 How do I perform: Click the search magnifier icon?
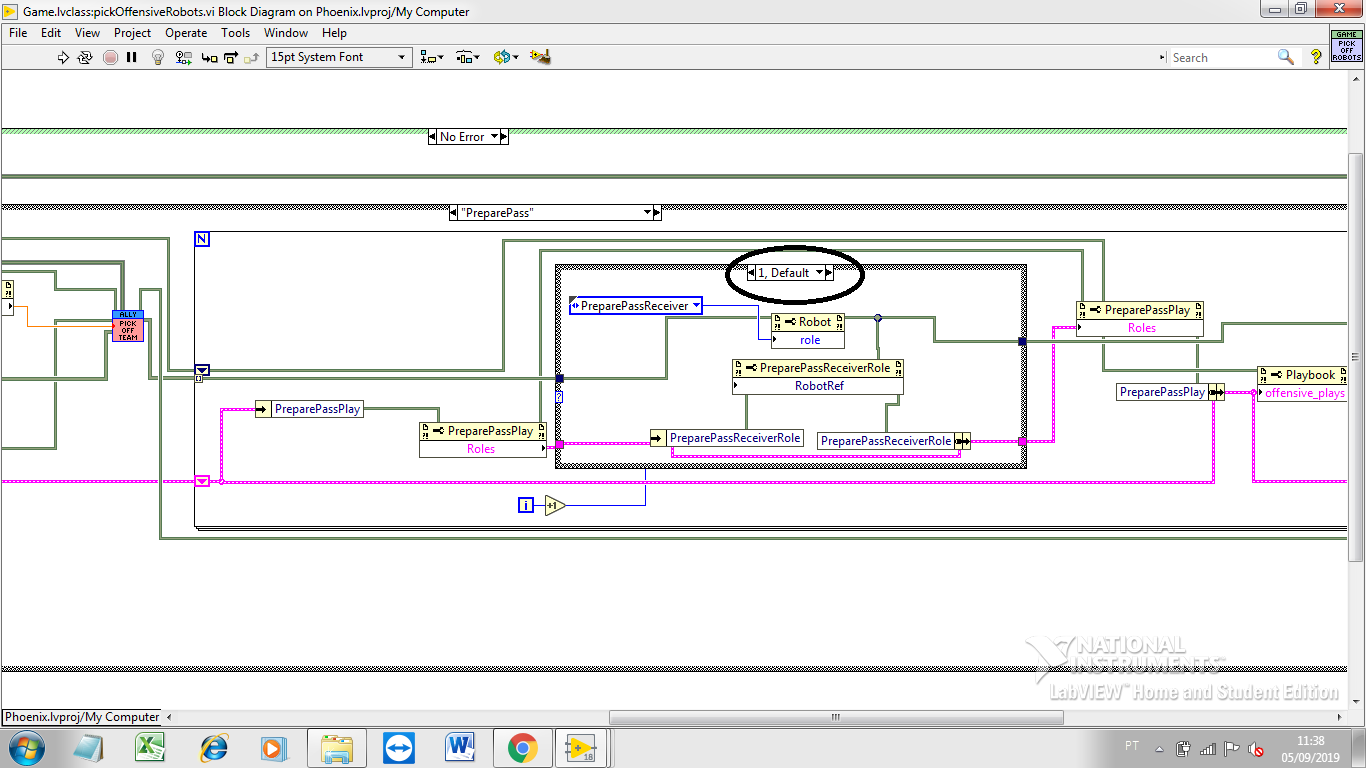[1286, 57]
